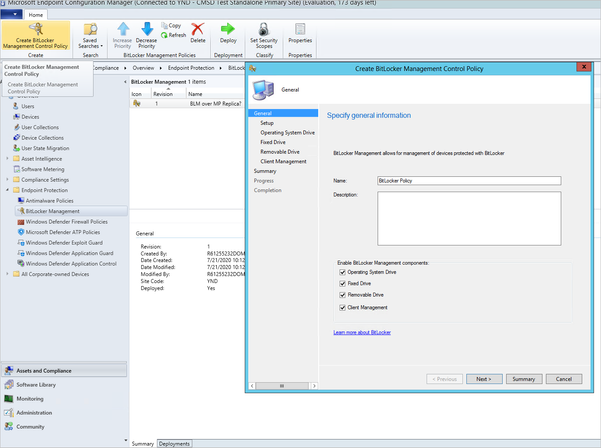The width and height of the screenshot is (601, 448).
Task: Click the wizard step list horizontal scrollbar
Action: (x=283, y=386)
